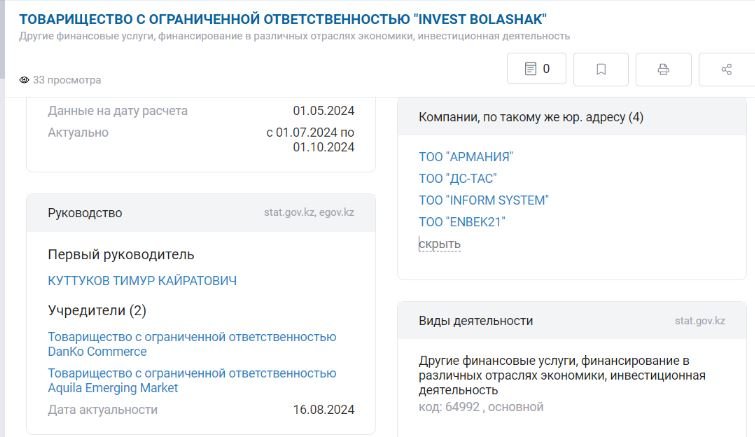Click stat.gov.kz source in Виды деятельности header

point(700,321)
